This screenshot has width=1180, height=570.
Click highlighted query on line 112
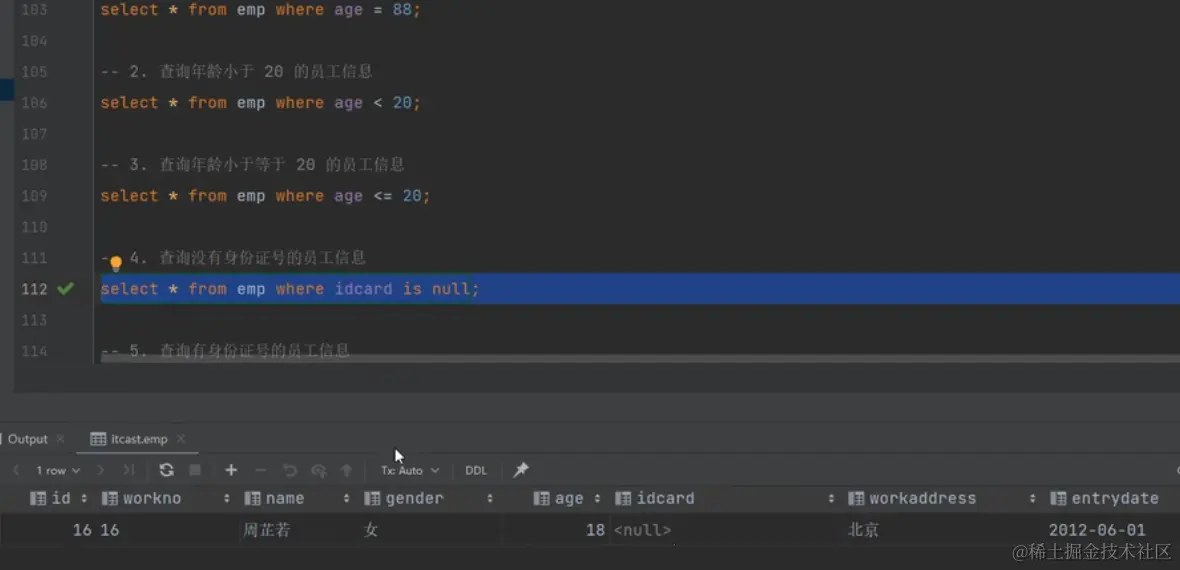(290, 288)
